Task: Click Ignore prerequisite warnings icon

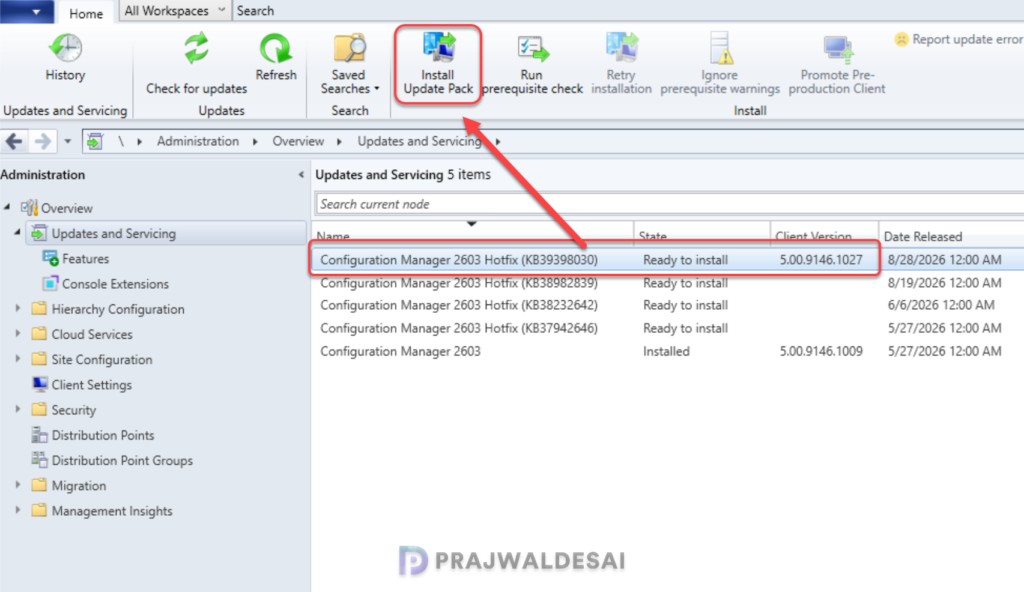Action: coord(720,48)
